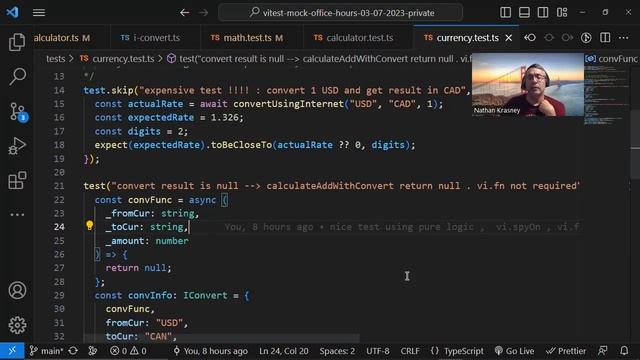Click the Nathan Krasney webcam thumbnail

528,85
